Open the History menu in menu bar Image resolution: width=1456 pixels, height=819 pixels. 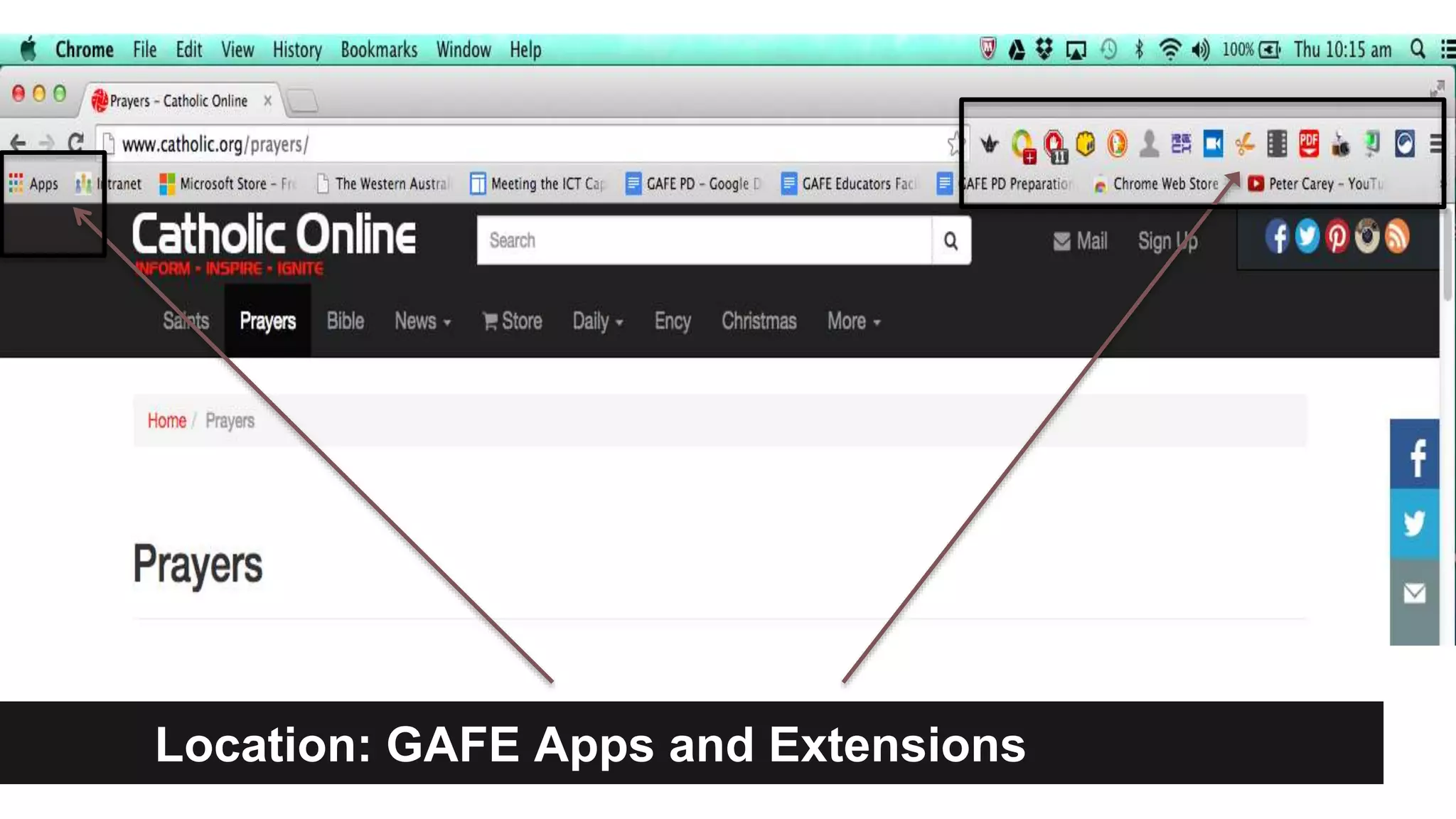pyautogui.click(x=297, y=50)
